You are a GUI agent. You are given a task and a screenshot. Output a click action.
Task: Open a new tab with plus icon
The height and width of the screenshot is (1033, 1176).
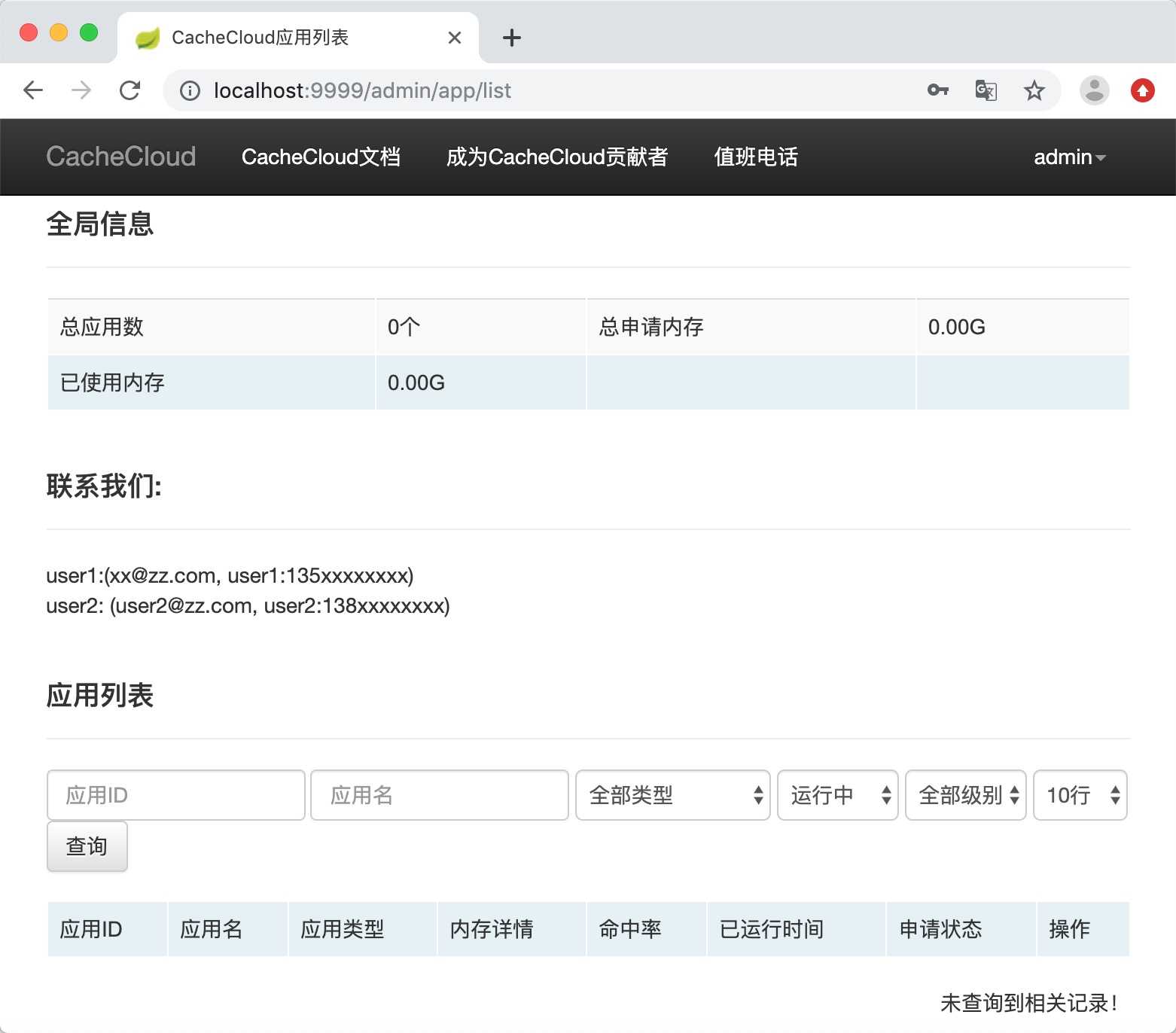tap(512, 38)
